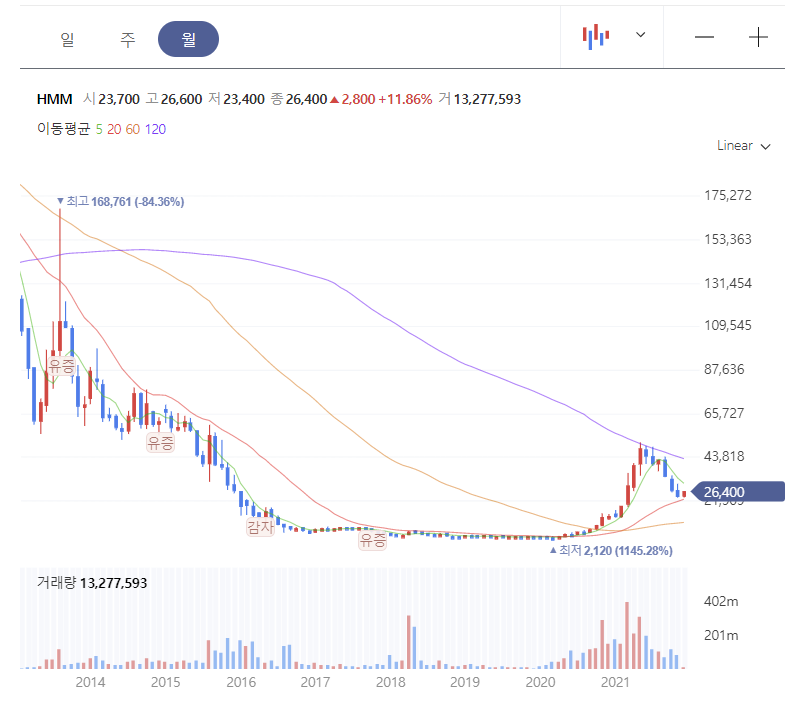Click the 2019 label on time axis
The image size is (796, 711).
(465, 682)
